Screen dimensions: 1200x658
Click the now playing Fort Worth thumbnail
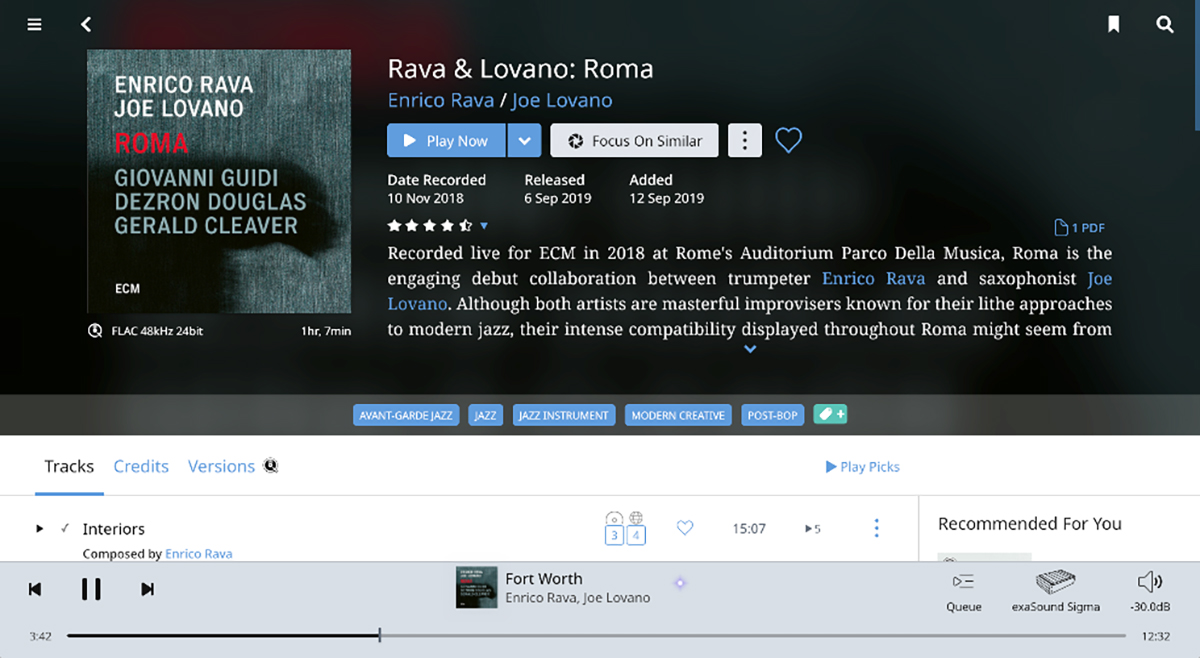476,587
